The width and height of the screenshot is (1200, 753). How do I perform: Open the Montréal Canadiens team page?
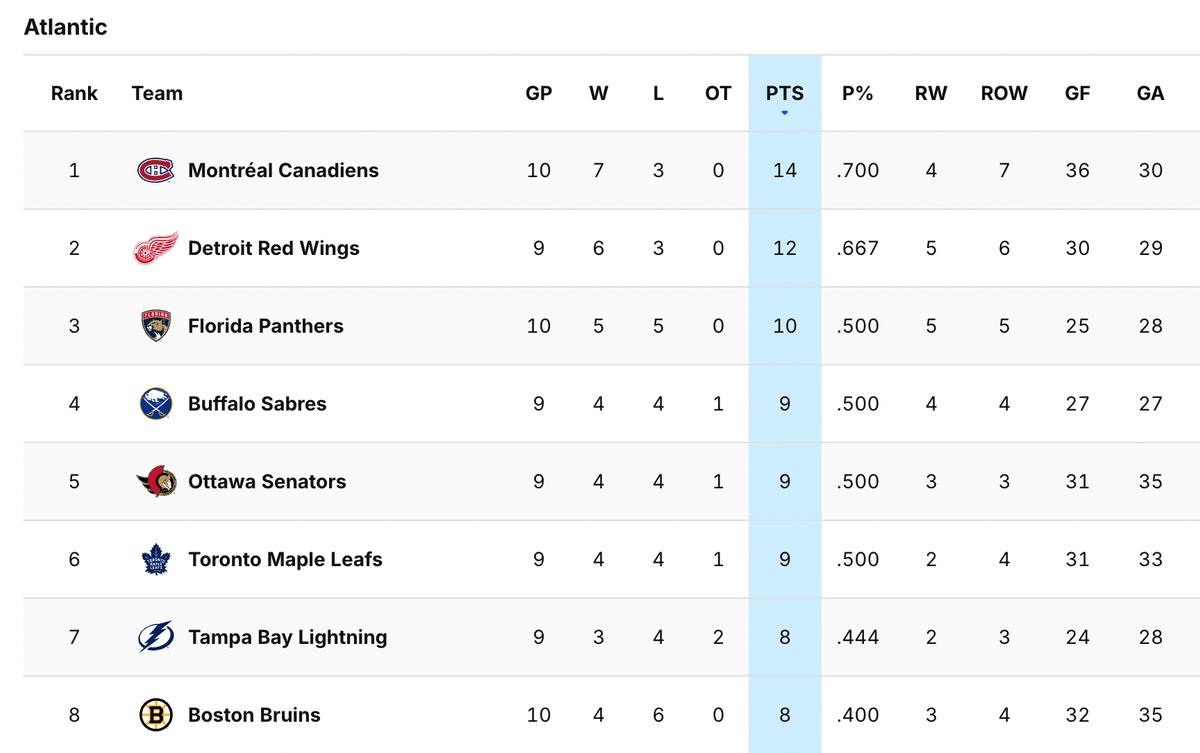coord(282,170)
